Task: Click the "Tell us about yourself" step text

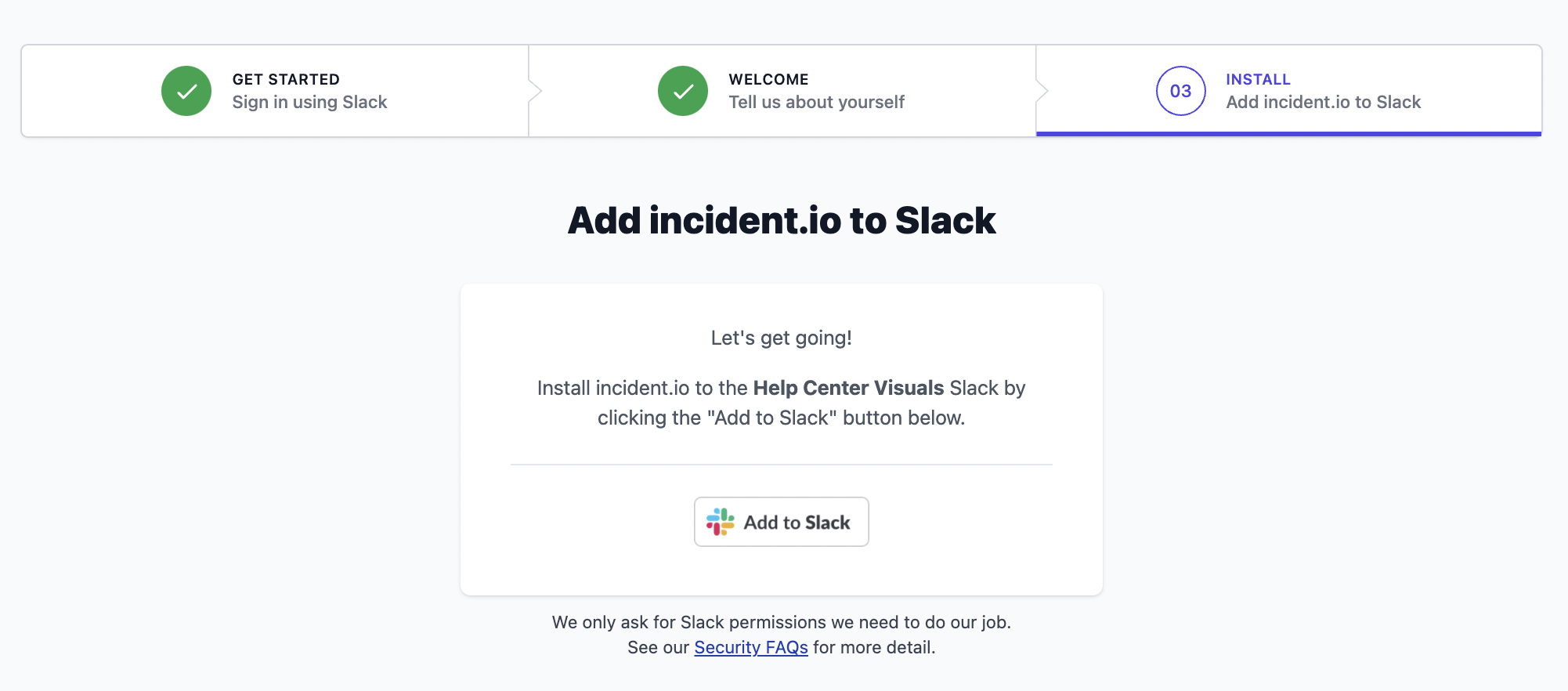Action: point(816,103)
